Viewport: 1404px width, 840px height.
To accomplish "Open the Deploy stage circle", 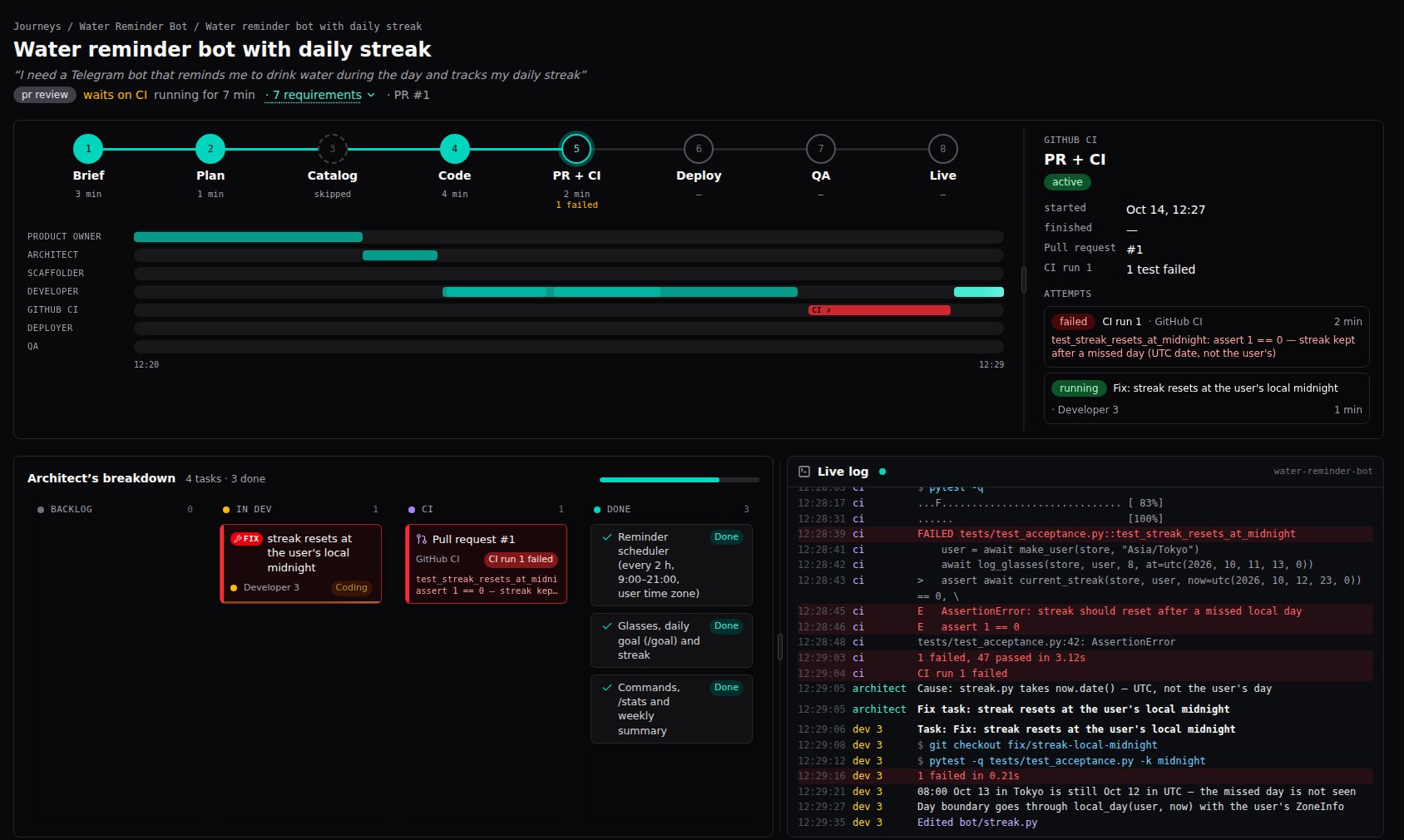I will (x=699, y=149).
